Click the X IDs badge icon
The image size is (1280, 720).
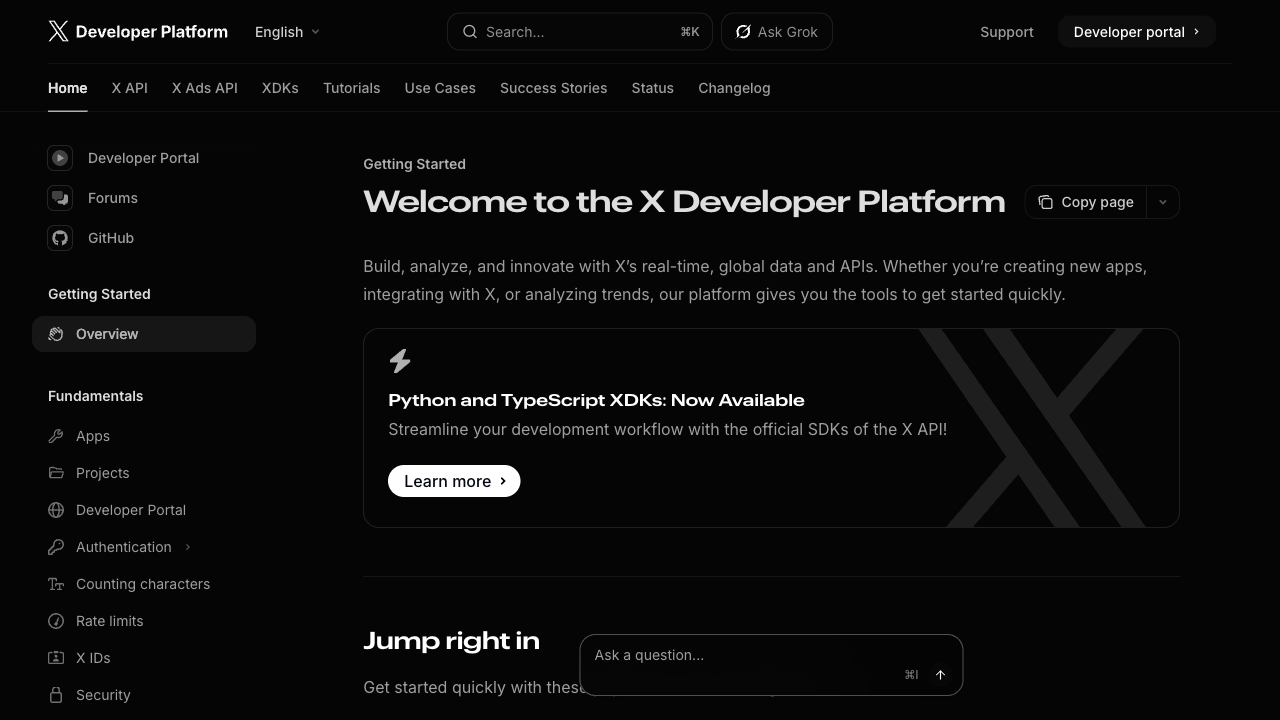[x=56, y=658]
